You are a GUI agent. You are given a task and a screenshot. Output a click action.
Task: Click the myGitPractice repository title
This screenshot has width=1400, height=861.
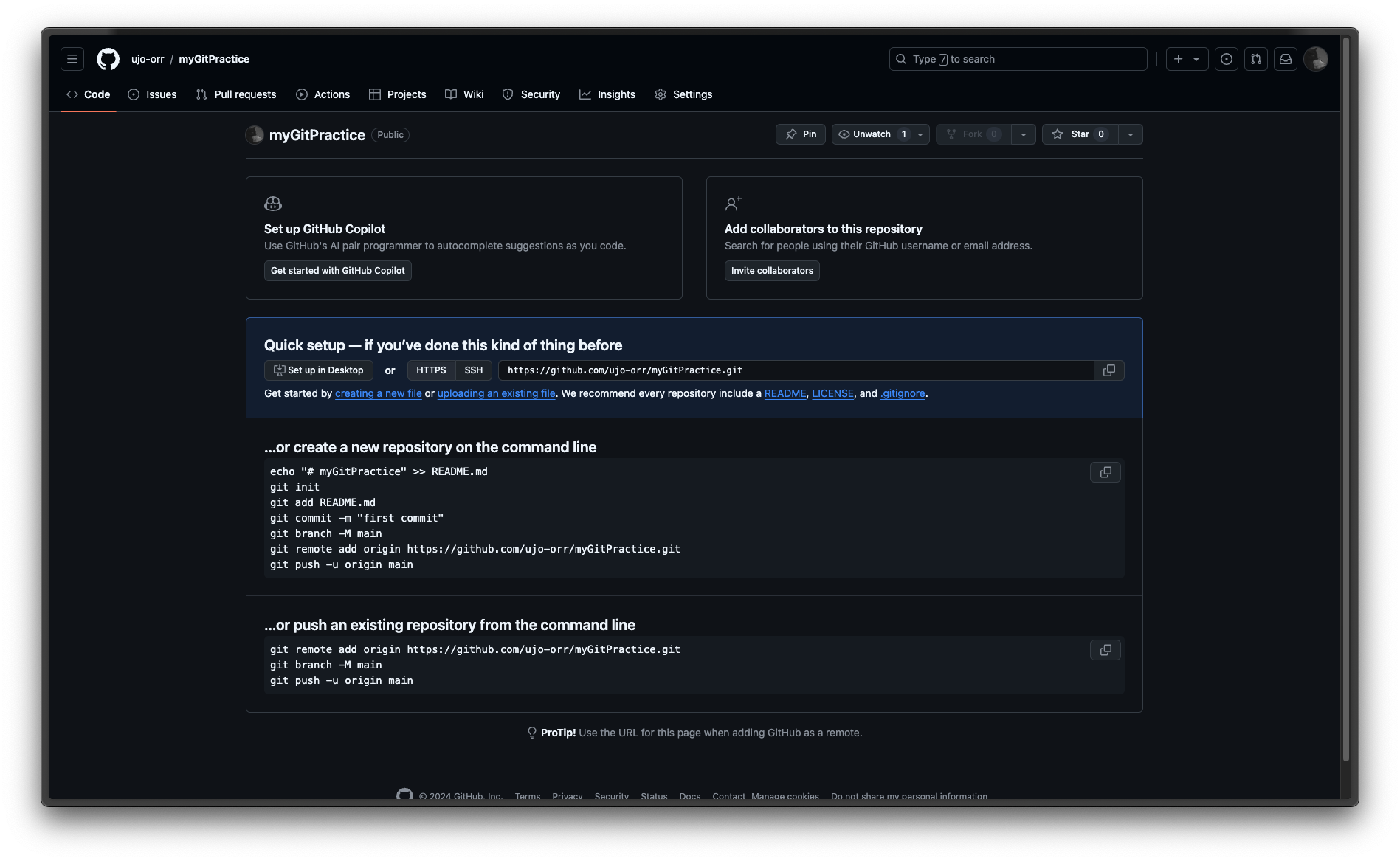[x=317, y=135]
